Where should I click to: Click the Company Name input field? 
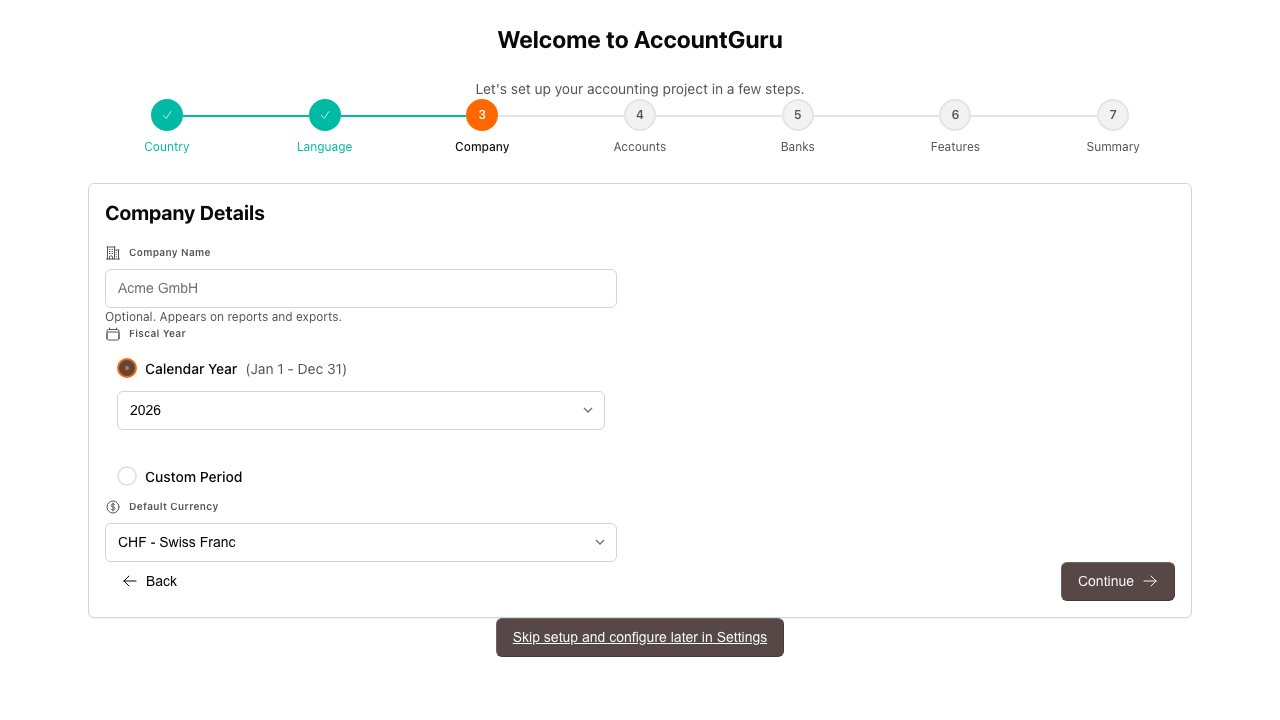point(360,288)
